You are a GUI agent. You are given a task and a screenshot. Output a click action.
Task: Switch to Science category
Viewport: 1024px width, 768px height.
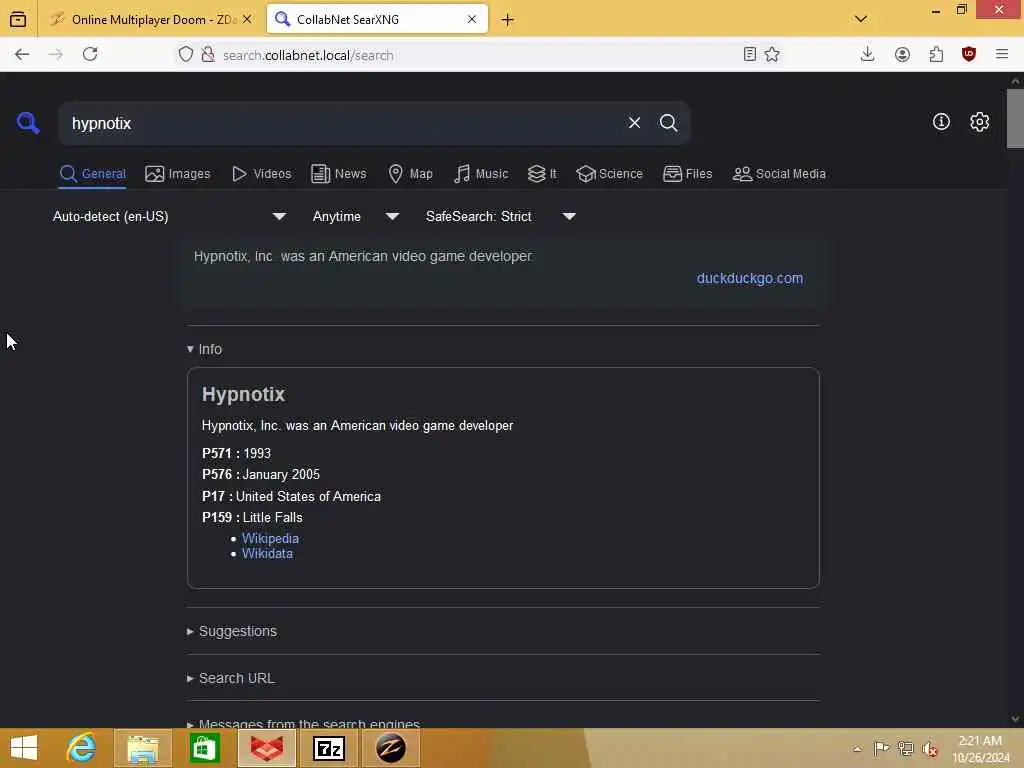609,174
